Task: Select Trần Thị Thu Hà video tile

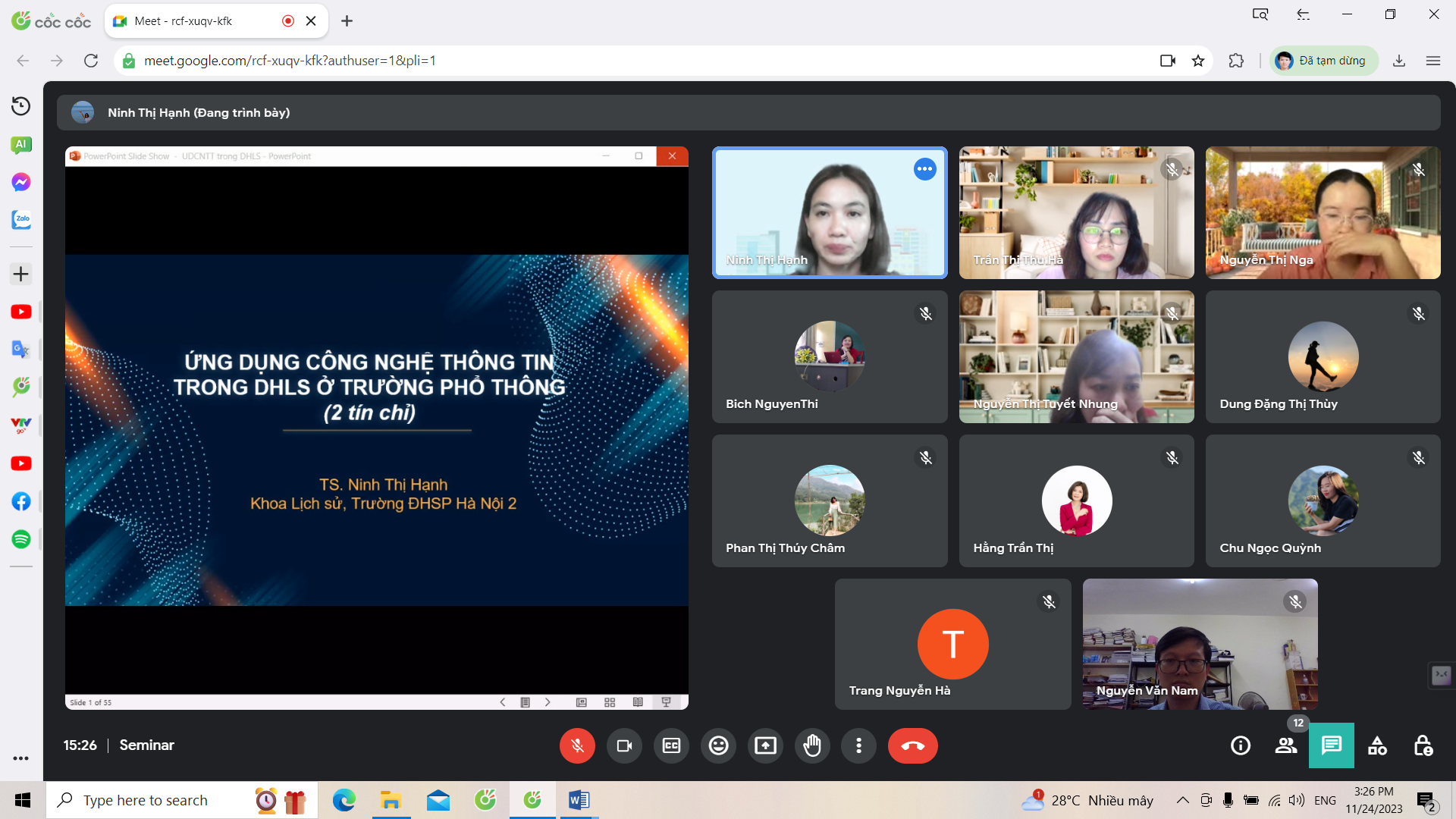Action: [1076, 212]
